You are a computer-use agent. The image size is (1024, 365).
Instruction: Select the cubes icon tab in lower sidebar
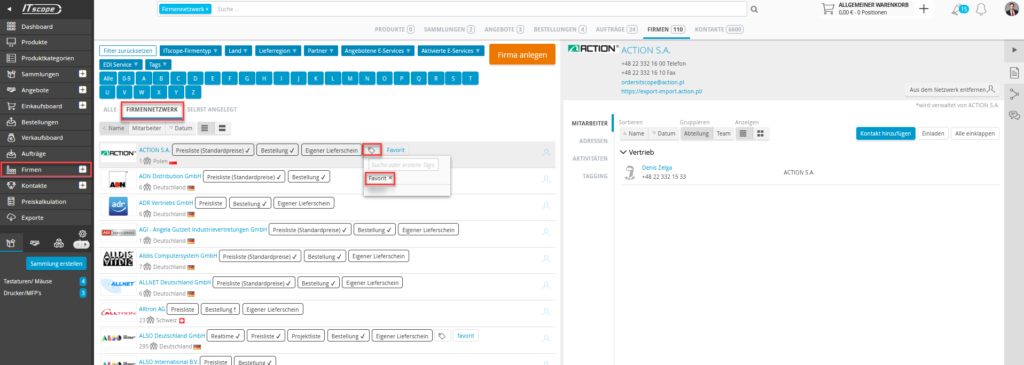pyautogui.click(x=59, y=243)
